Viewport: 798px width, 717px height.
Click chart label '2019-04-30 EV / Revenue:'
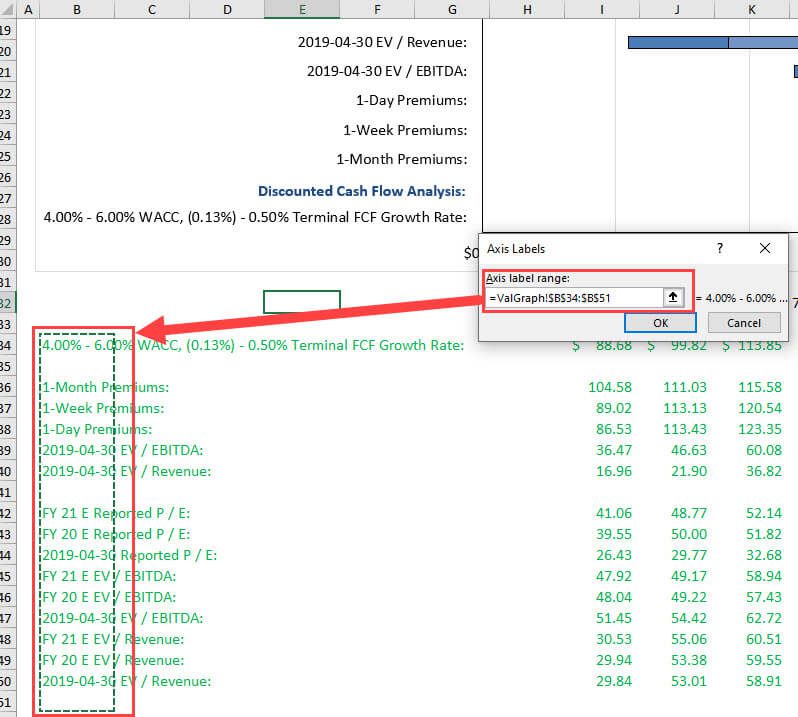382,42
